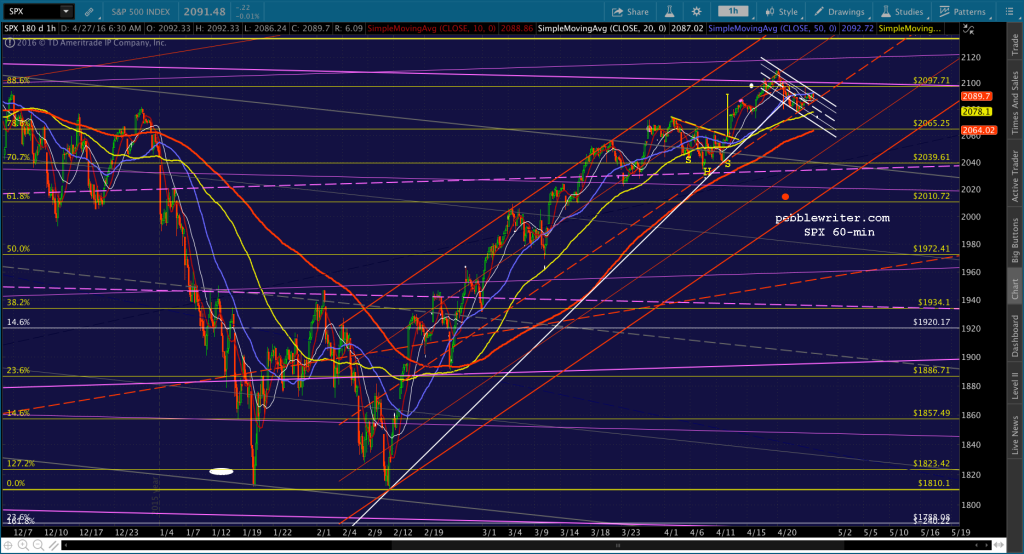Screen dimensions: 1024x554
Task: Open the Live News sidebar tab
Action: tap(1015, 435)
